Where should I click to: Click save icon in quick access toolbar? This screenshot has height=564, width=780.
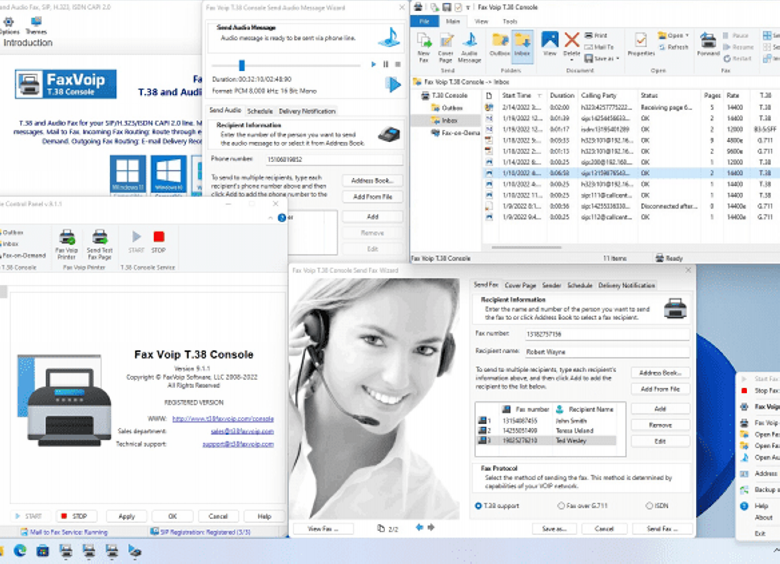click(447, 7)
